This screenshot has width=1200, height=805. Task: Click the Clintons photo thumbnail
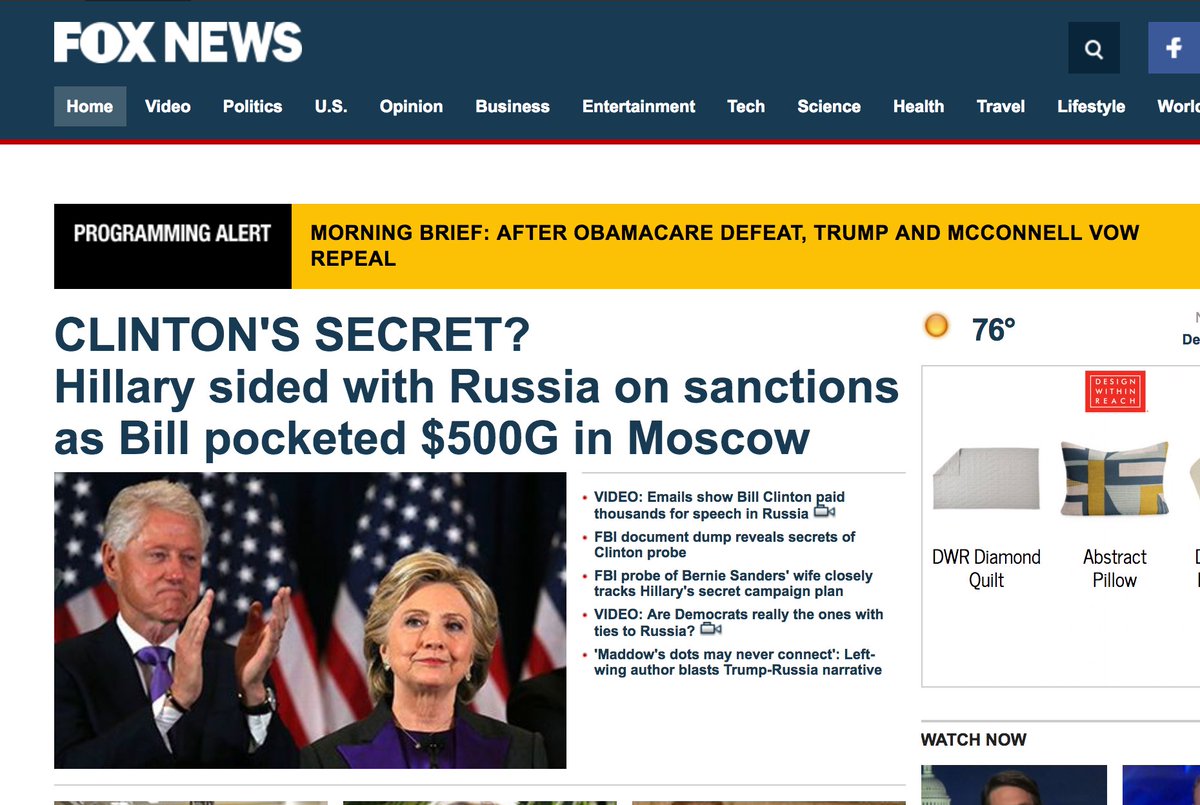click(310, 620)
